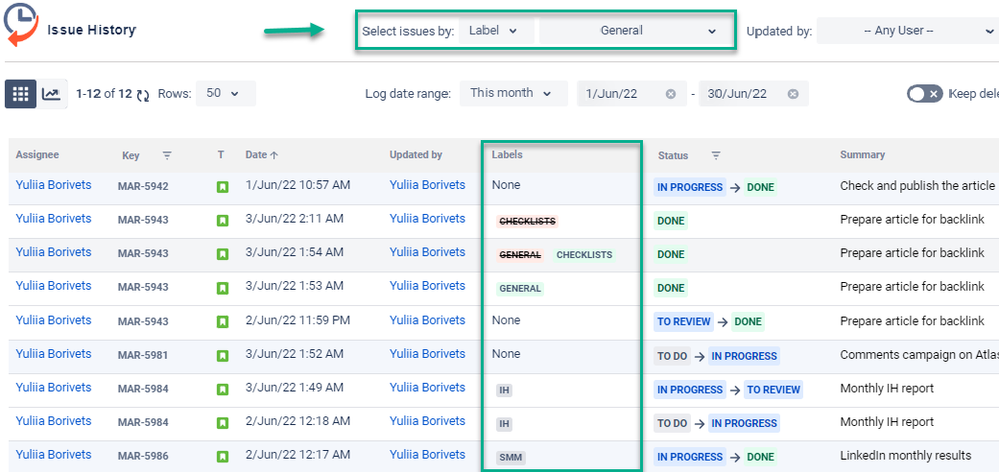Screen dimensions: 999x472
Task: Click the Labels column header
Action: tap(507, 155)
